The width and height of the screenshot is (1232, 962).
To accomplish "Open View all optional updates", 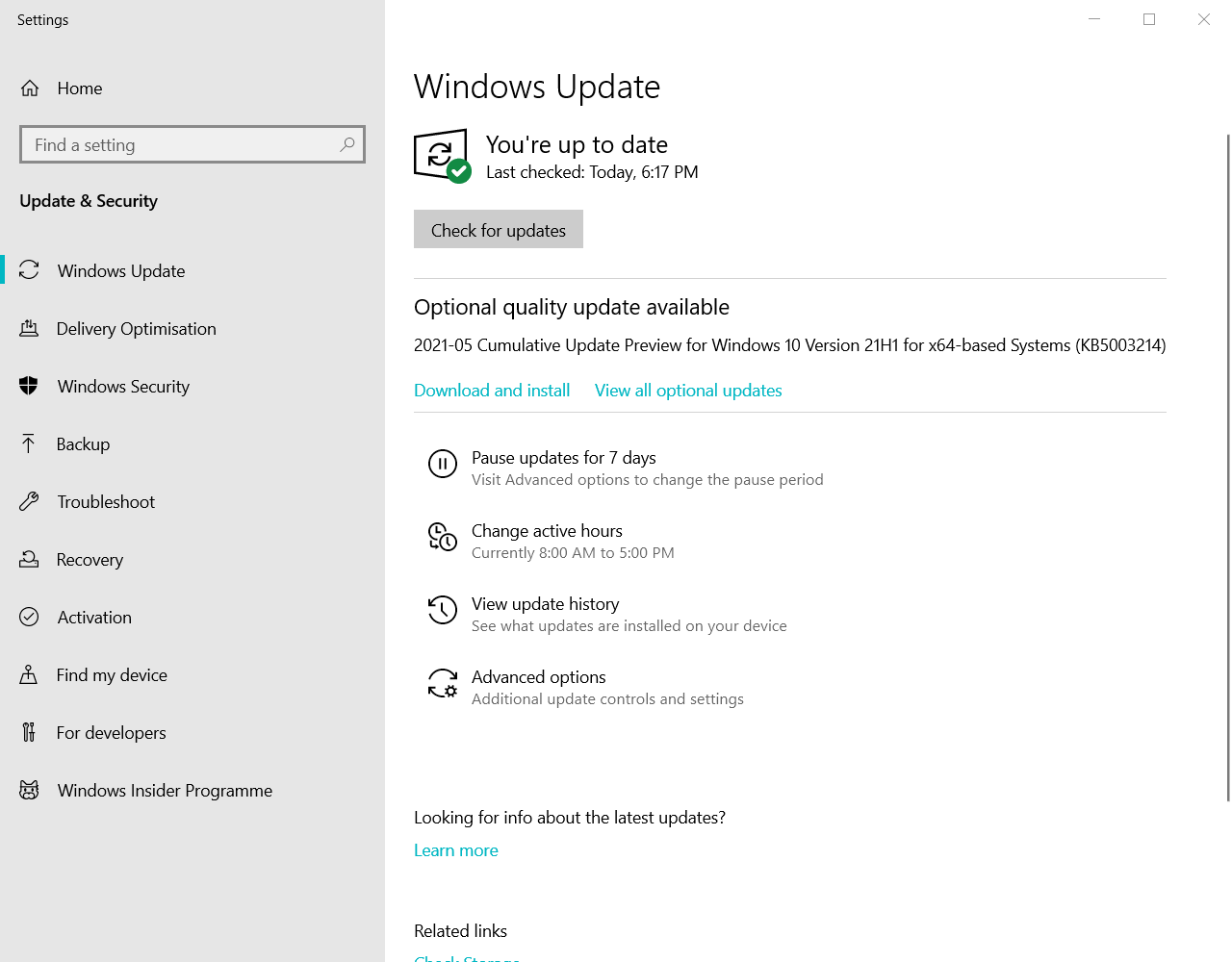I will [x=688, y=390].
